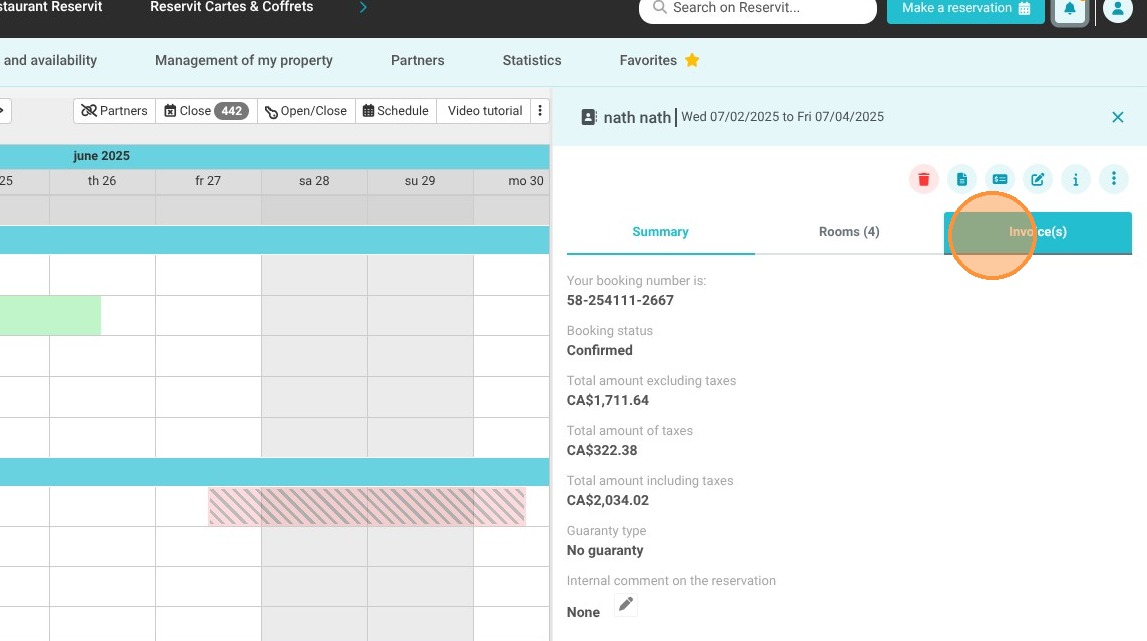
Task: Click the Schedule toolbar button
Action: (396, 110)
